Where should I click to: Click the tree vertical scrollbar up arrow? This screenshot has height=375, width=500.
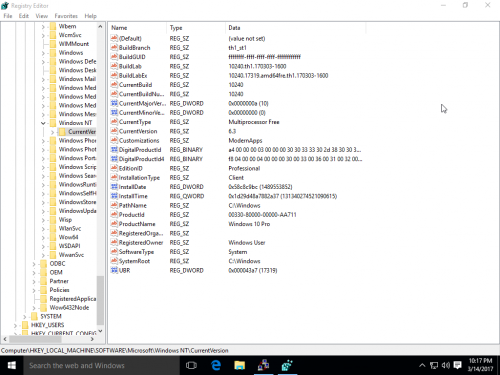(100, 26)
